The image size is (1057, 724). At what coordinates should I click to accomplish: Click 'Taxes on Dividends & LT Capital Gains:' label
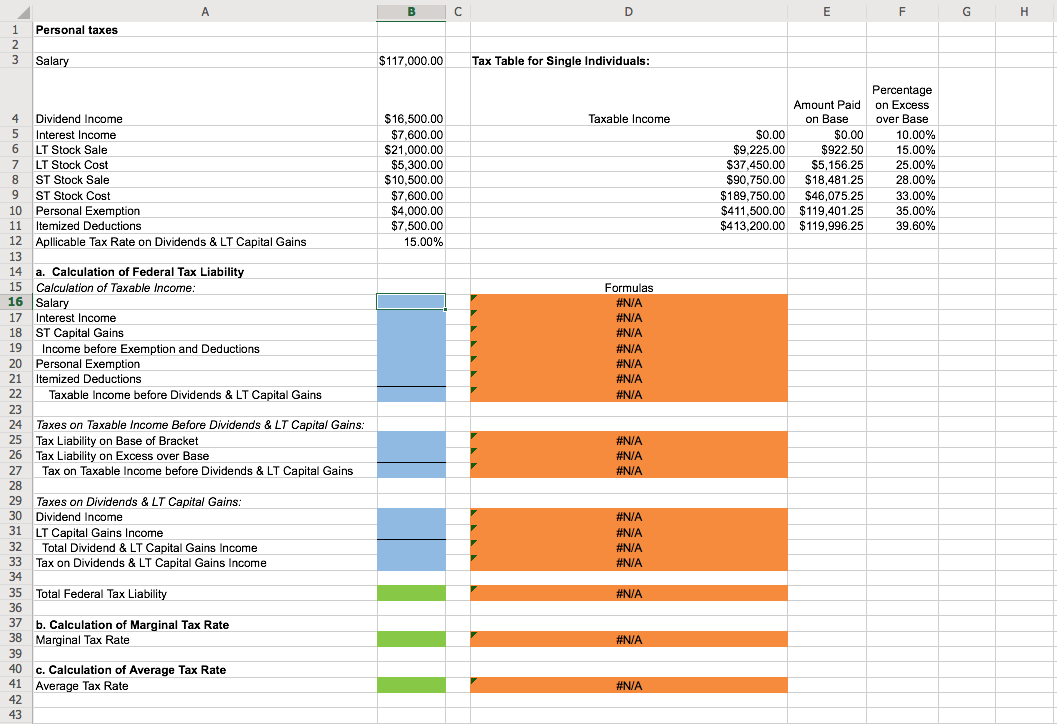coord(138,502)
